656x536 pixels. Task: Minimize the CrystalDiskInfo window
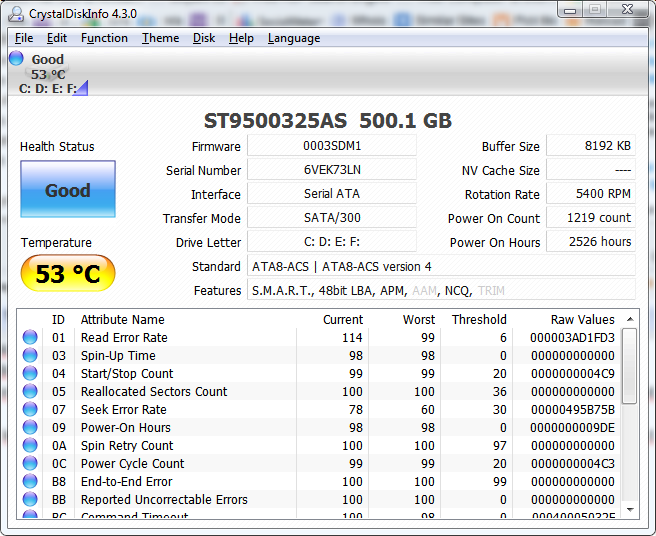(x=570, y=10)
